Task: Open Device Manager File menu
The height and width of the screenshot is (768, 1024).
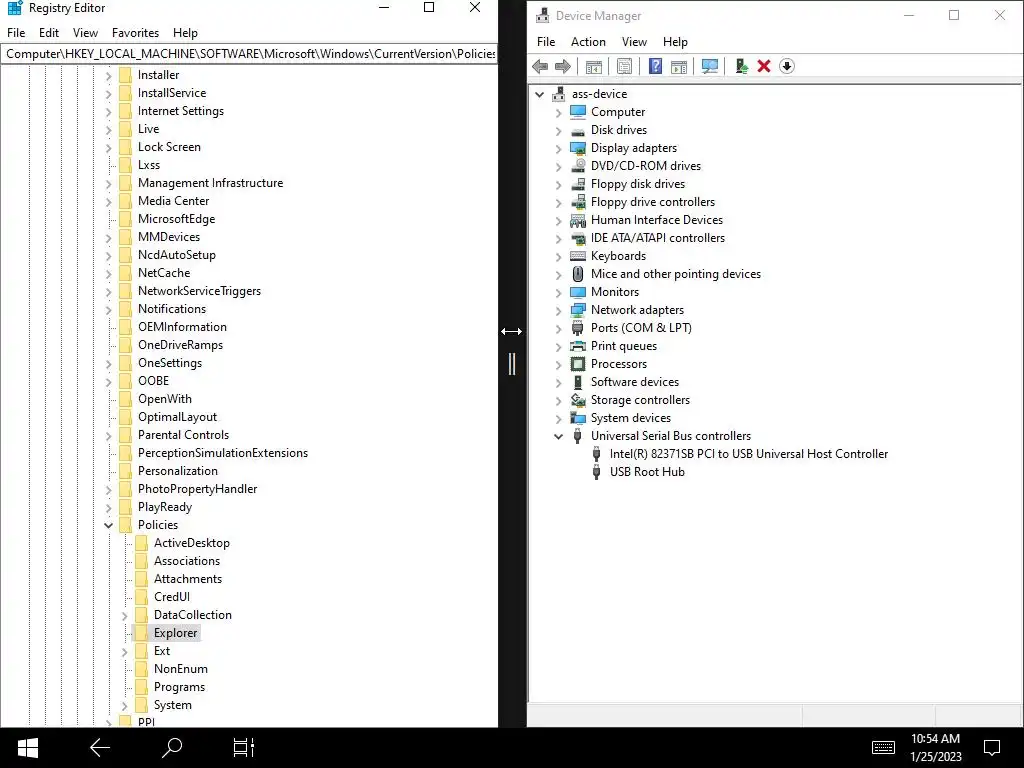Action: click(x=546, y=42)
